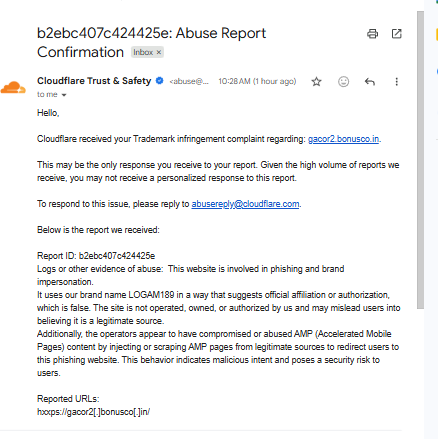
Task: Open the three-dot More options menu
Action: click(x=396, y=82)
